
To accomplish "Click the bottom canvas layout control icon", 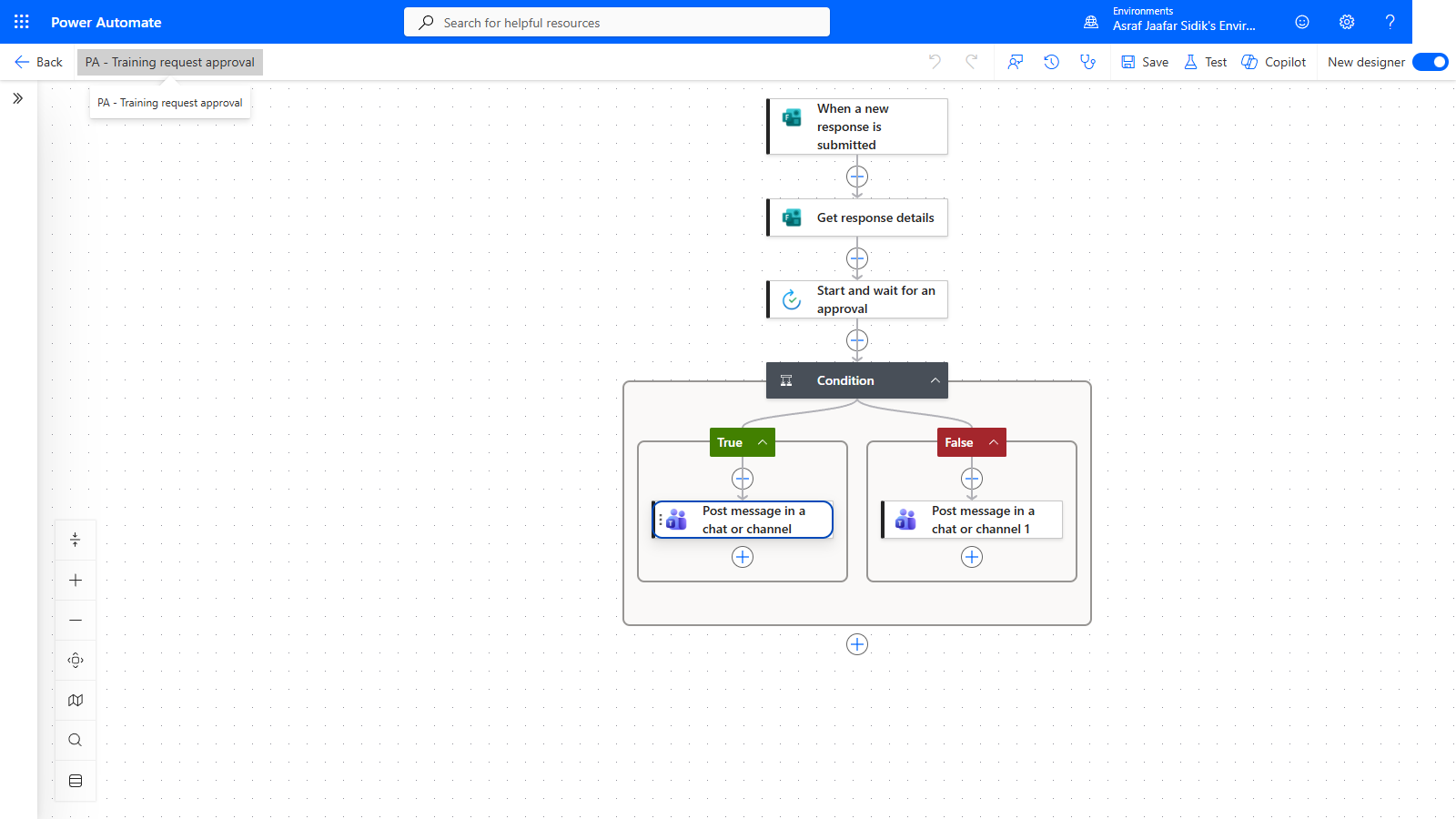I will pyautogui.click(x=76, y=781).
